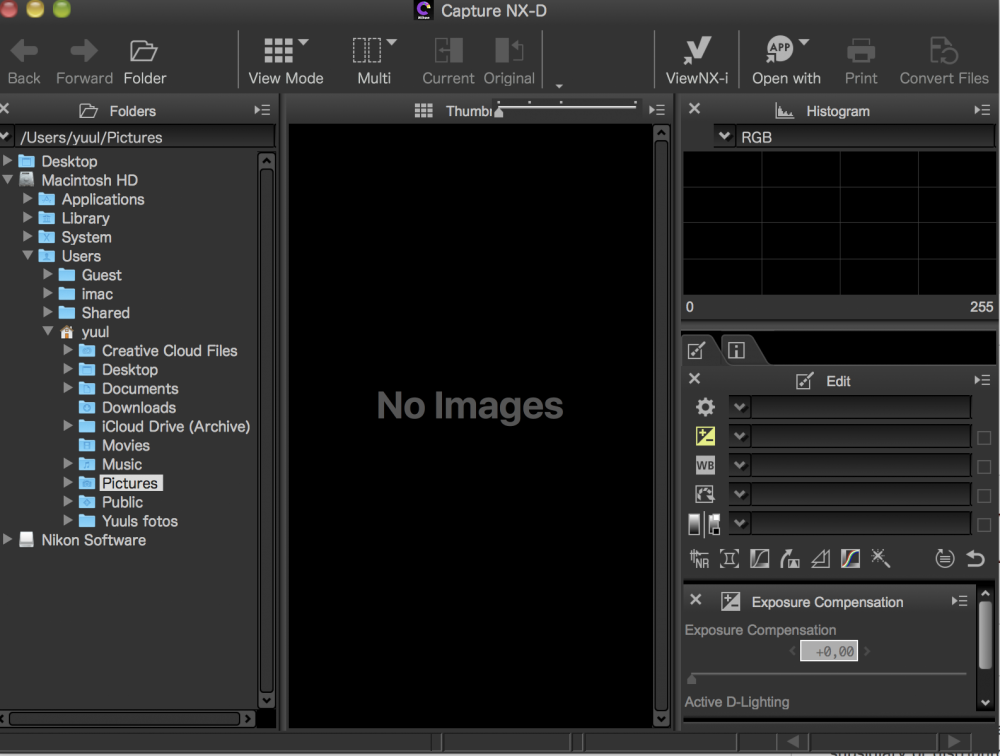Open the Edit panel options menu
This screenshot has width=1000, height=756.
coord(982,380)
